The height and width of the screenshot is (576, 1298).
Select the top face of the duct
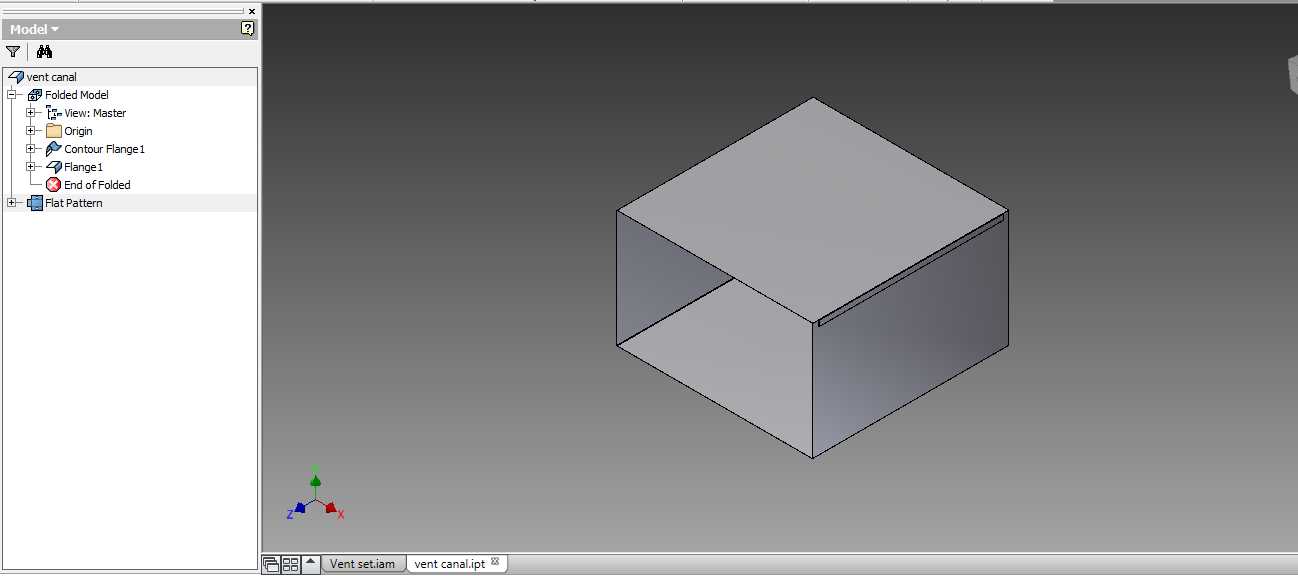click(812, 210)
